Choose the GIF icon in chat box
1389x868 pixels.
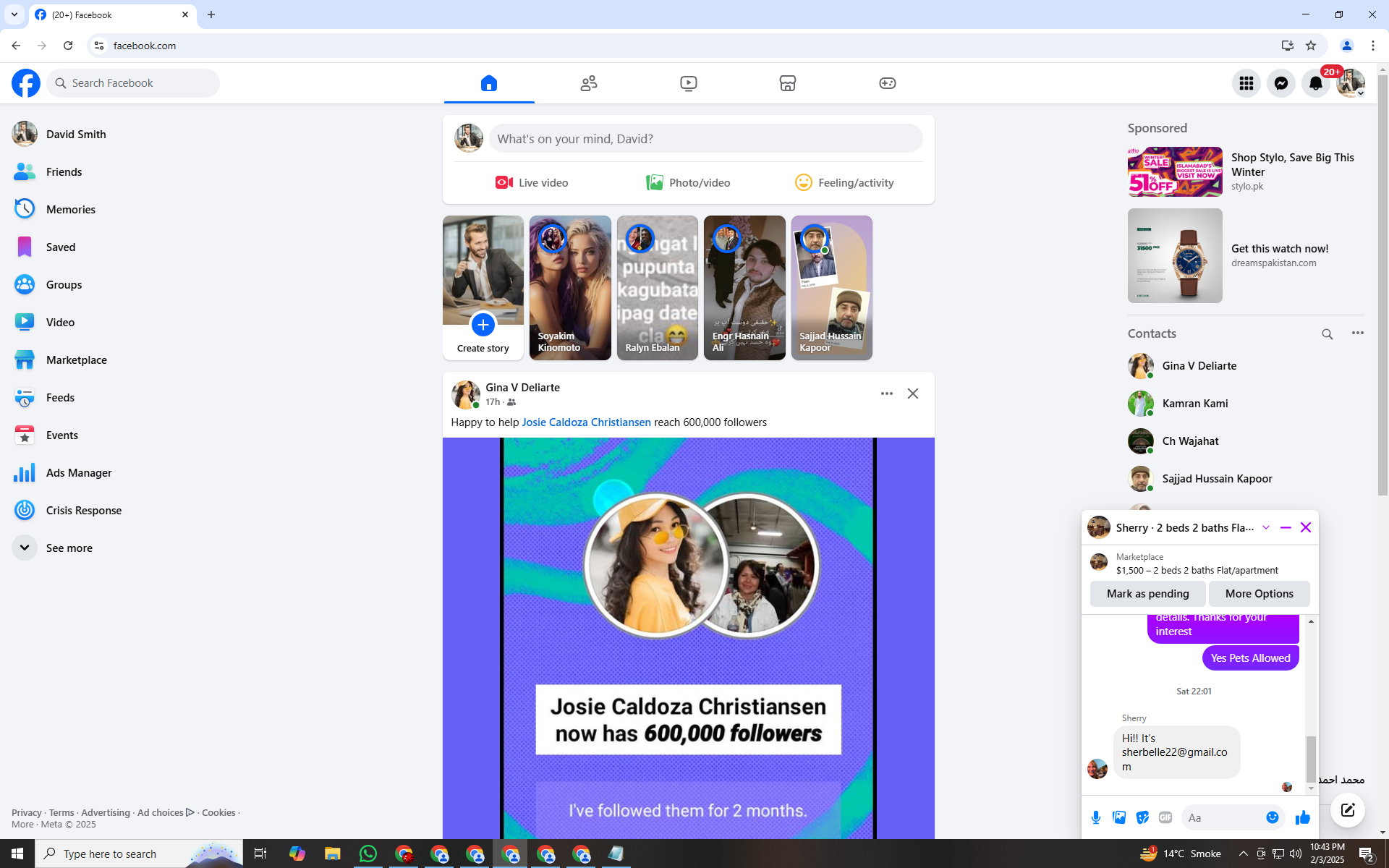point(1165,817)
